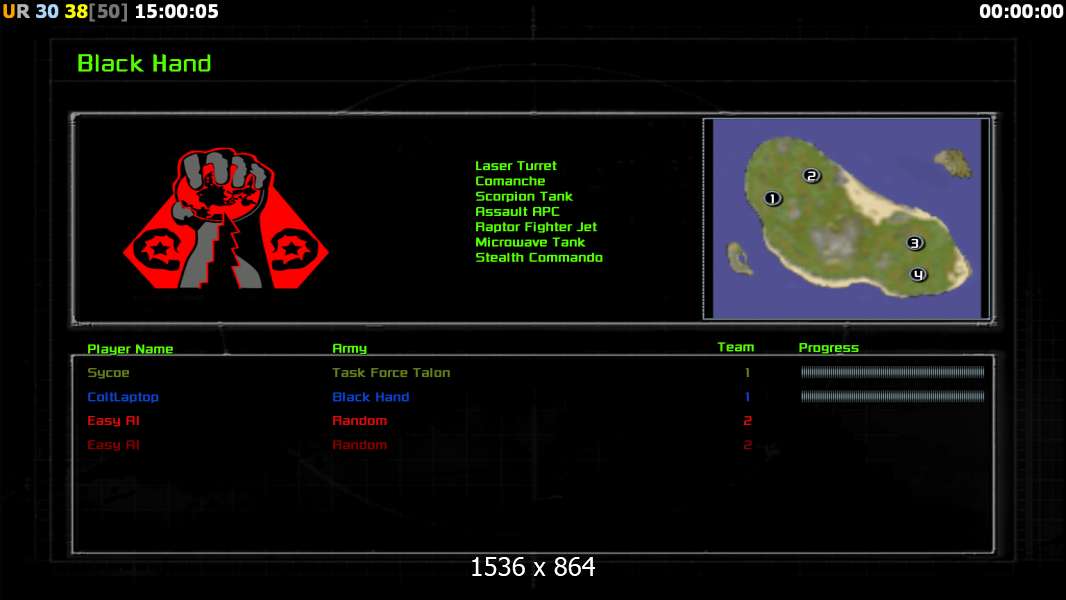Click the brighter red Easy AI player row

pos(532,421)
